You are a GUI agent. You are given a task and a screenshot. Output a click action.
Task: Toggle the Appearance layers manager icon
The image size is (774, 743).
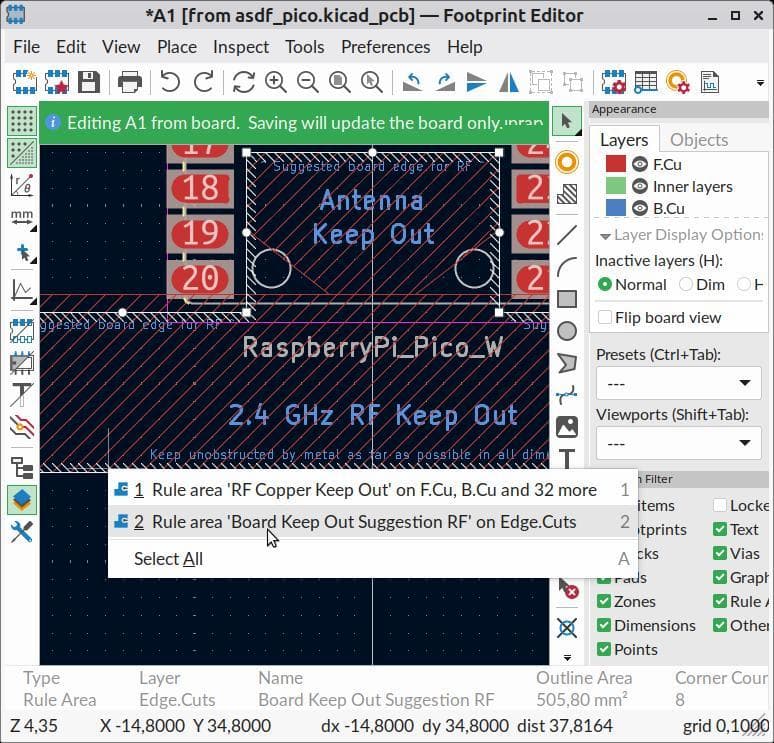coord(22,500)
